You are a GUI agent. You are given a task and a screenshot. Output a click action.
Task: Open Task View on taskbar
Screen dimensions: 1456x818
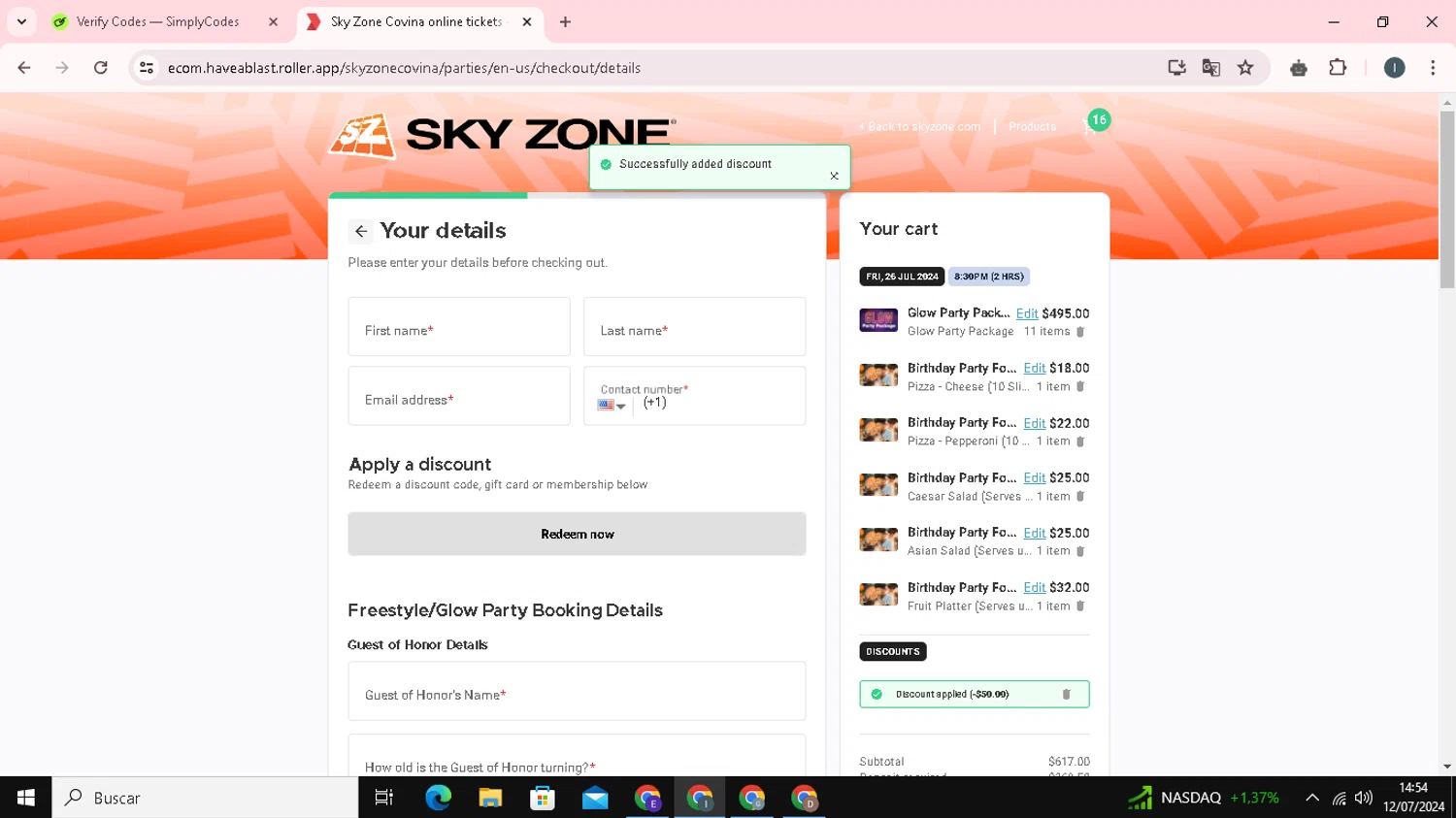pyautogui.click(x=384, y=798)
